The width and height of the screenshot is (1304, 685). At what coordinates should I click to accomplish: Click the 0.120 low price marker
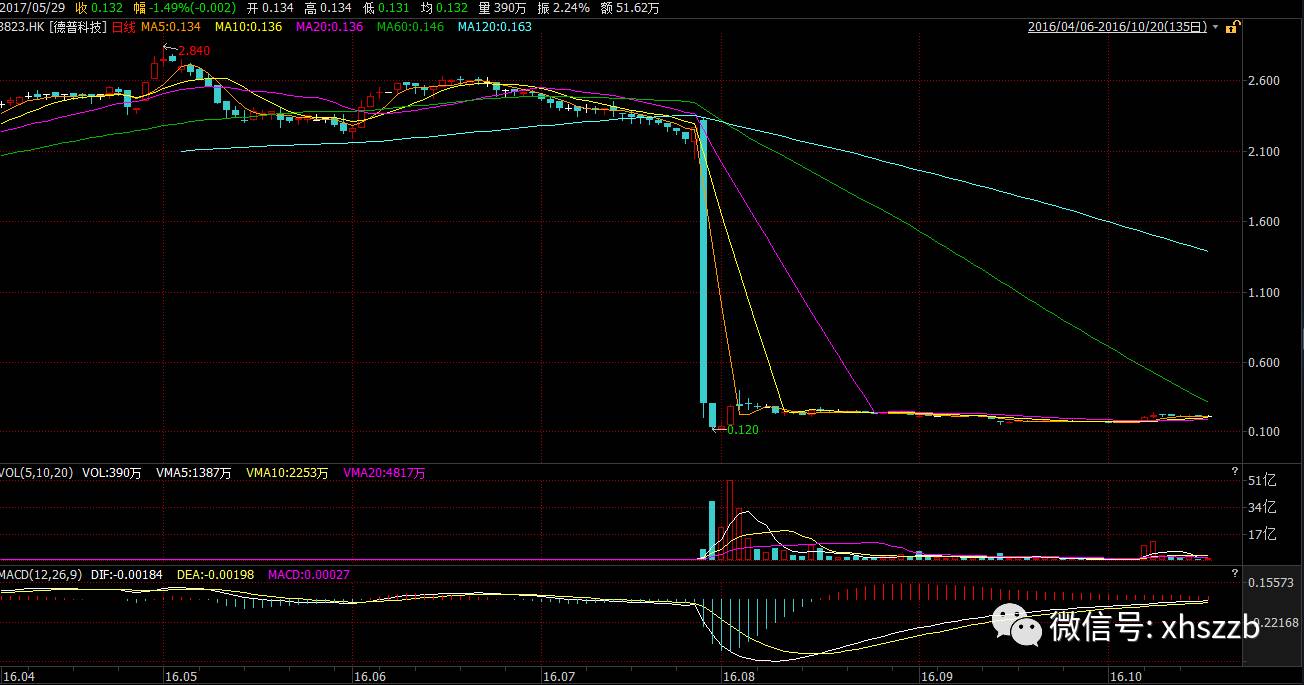743,429
